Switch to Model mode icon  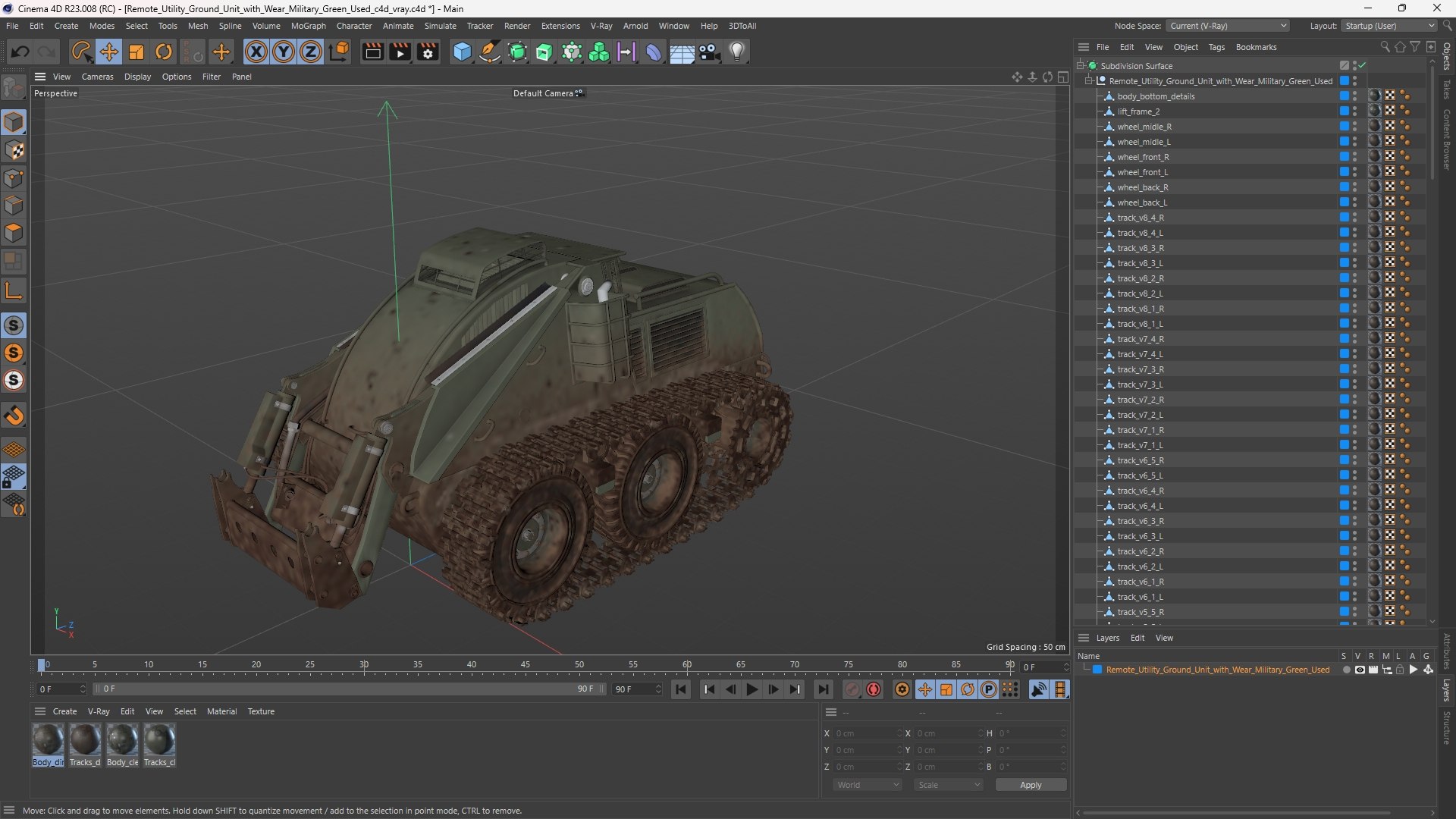point(14,122)
